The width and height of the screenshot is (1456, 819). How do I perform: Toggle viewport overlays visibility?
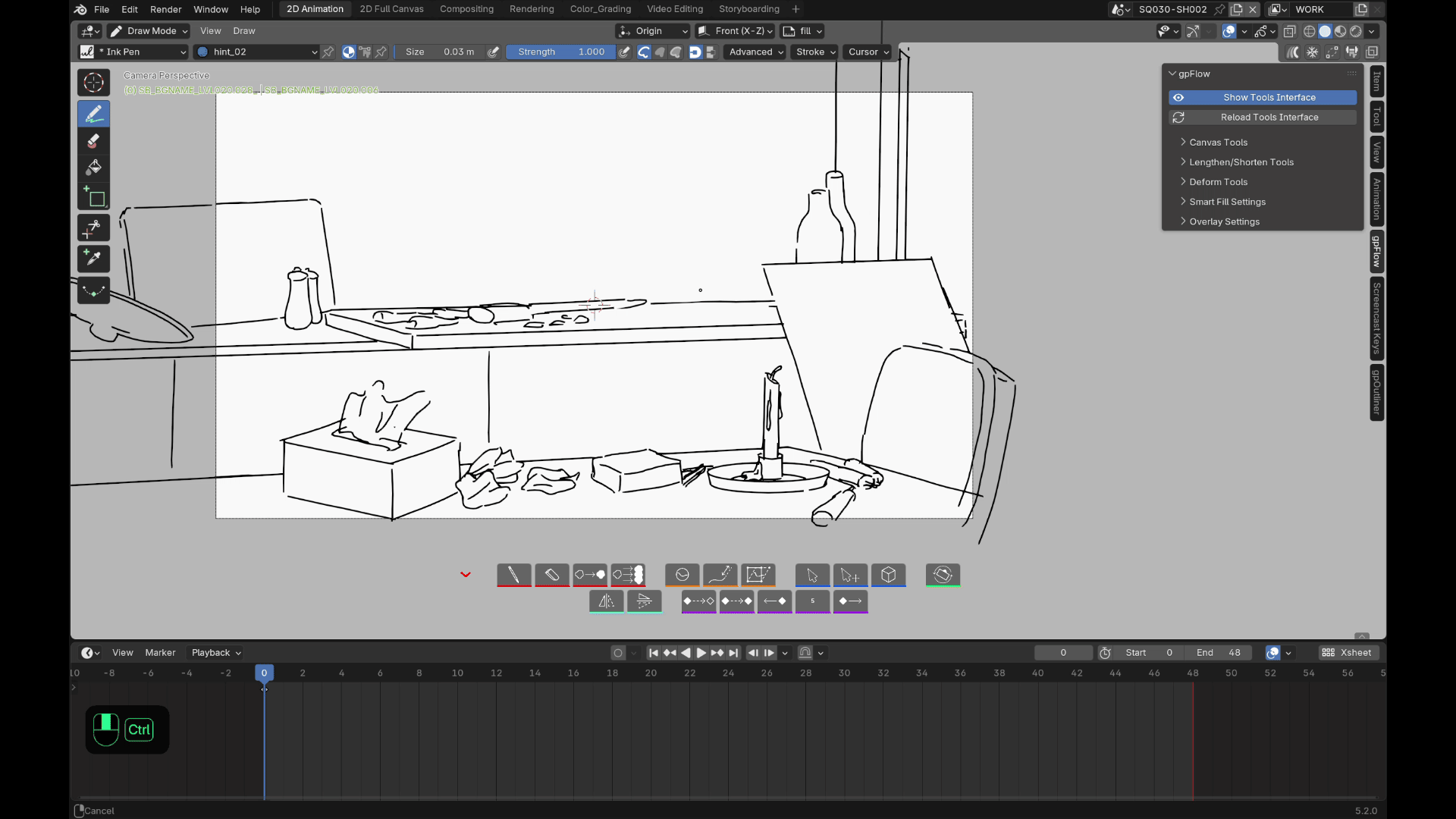pos(1229,31)
